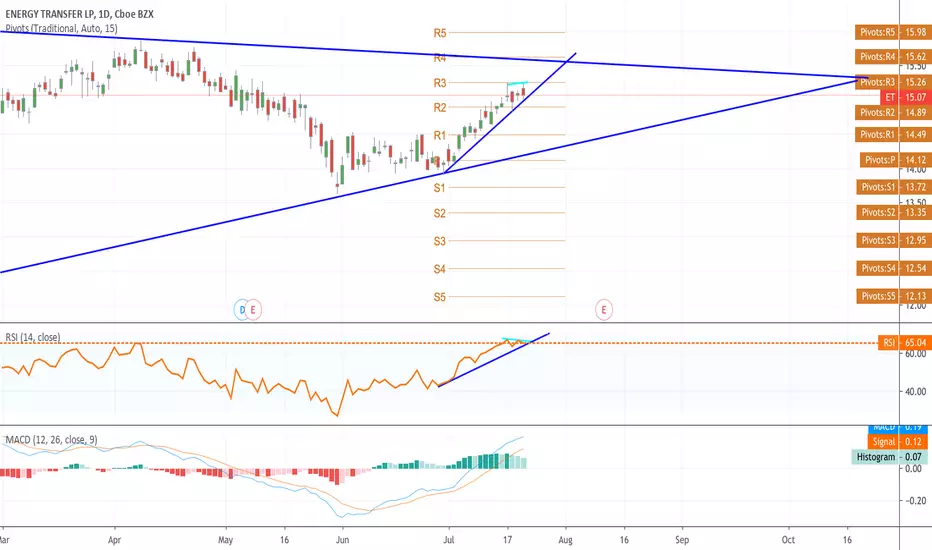Image resolution: width=932 pixels, height=550 pixels.
Task: Click the S2 pivot line label on chart
Action: pyautogui.click(x=439, y=213)
